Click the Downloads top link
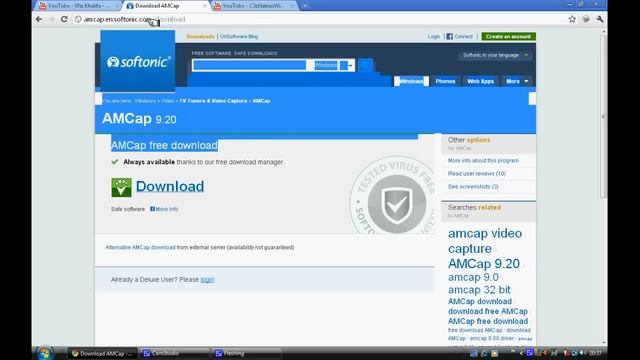Image resolution: width=640 pixels, height=360 pixels. [200, 36]
